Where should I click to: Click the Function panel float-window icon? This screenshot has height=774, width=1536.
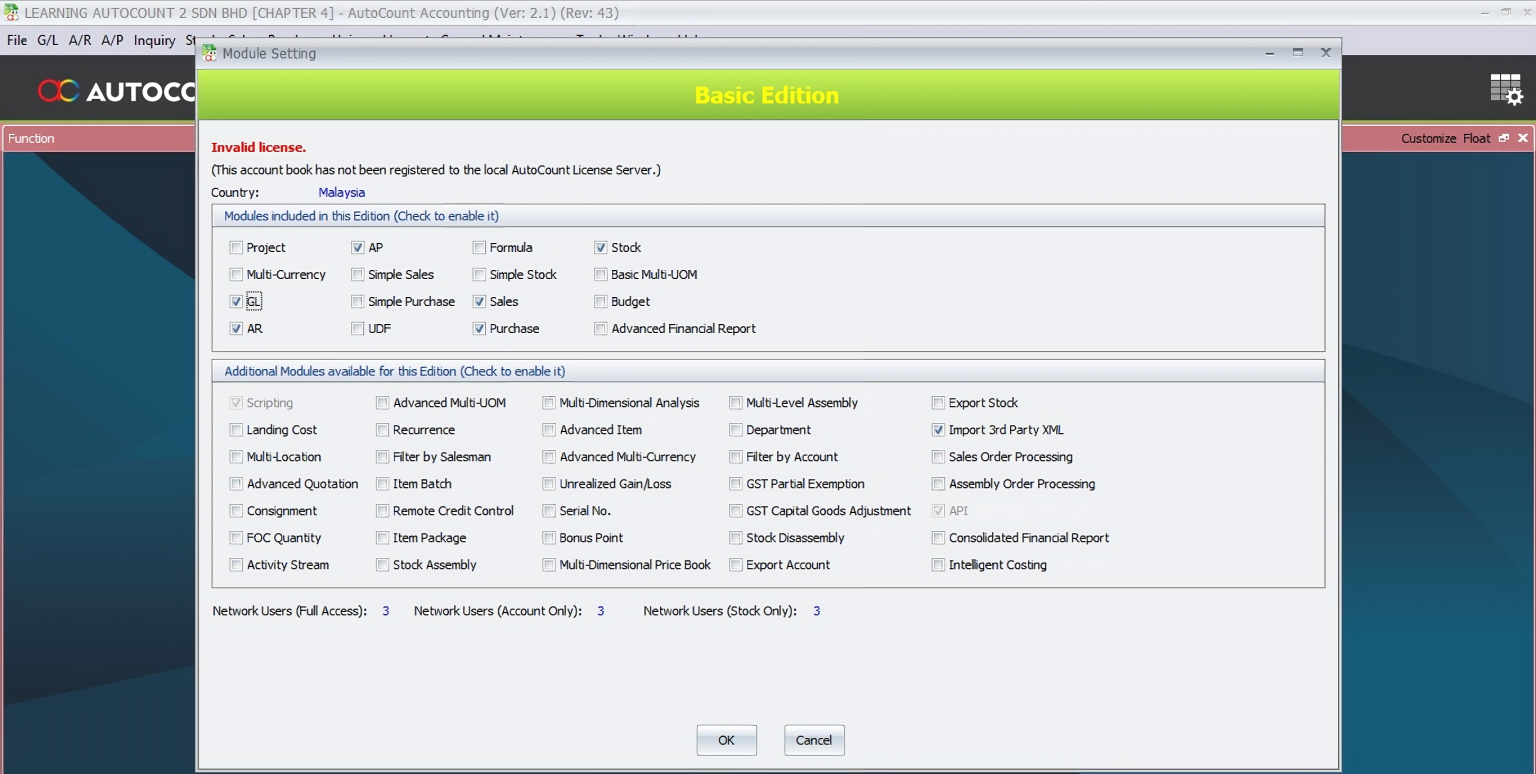click(x=1504, y=138)
